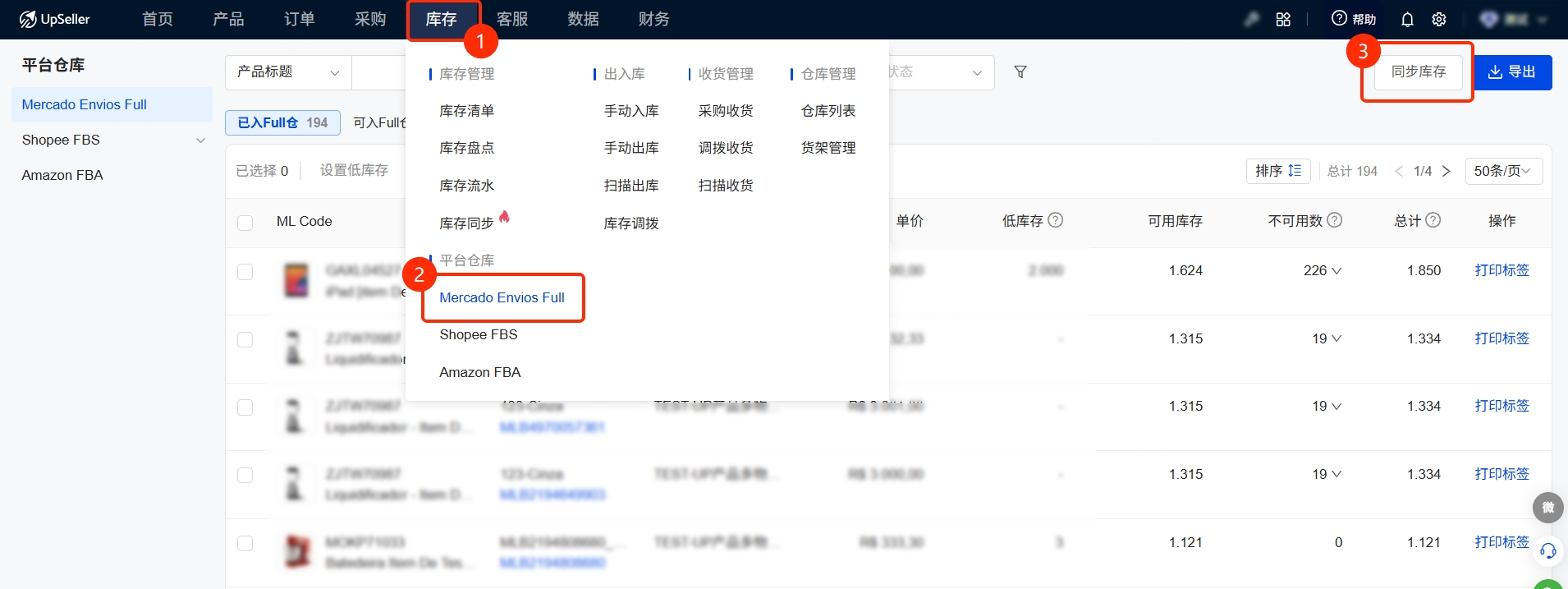Select 库存盘点 from the menu
Screen dimensions: 1568x589
(x=466, y=148)
